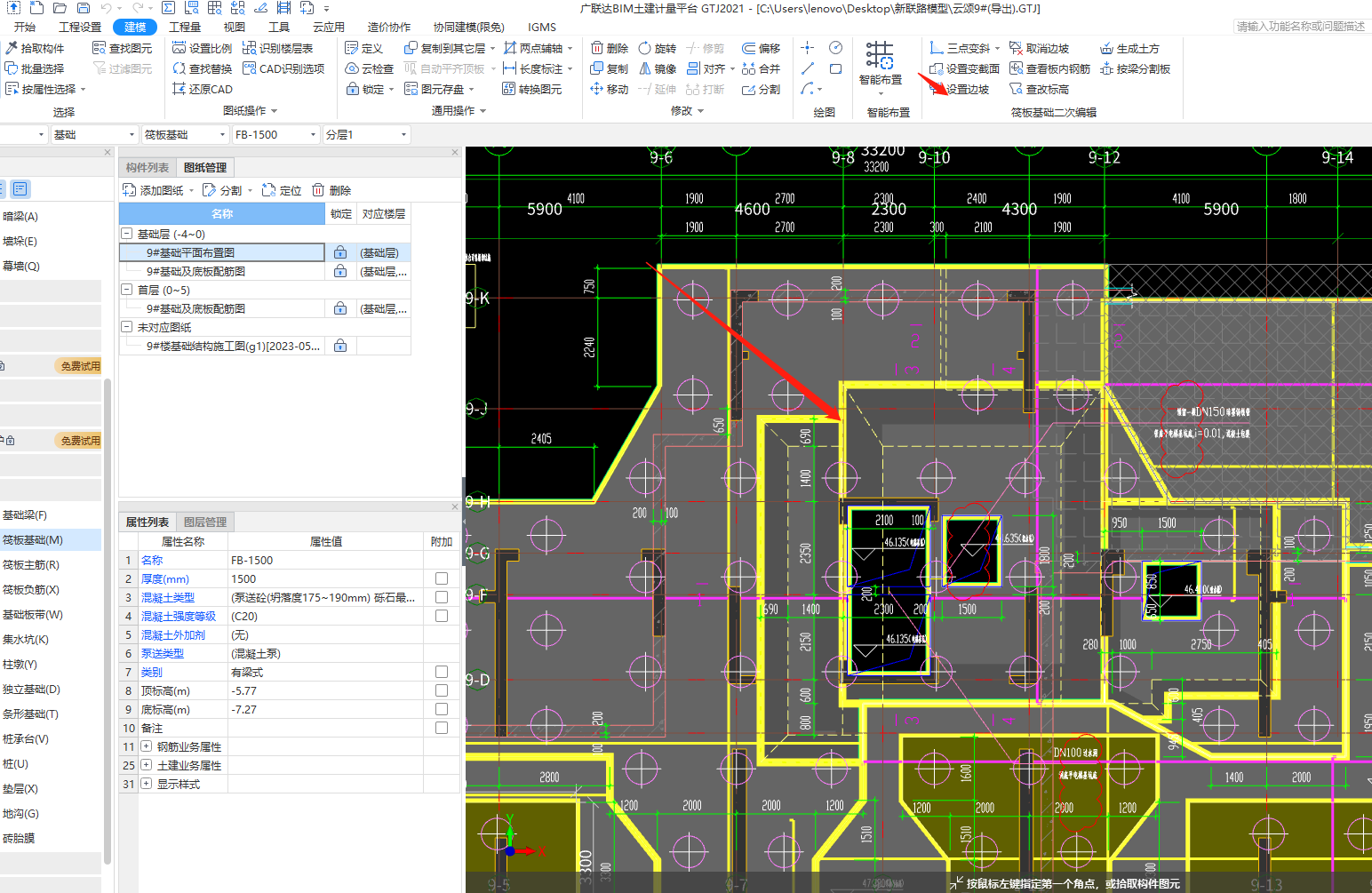Click 转换图元 convert element tool
The image size is (1372, 893).
pos(532,89)
